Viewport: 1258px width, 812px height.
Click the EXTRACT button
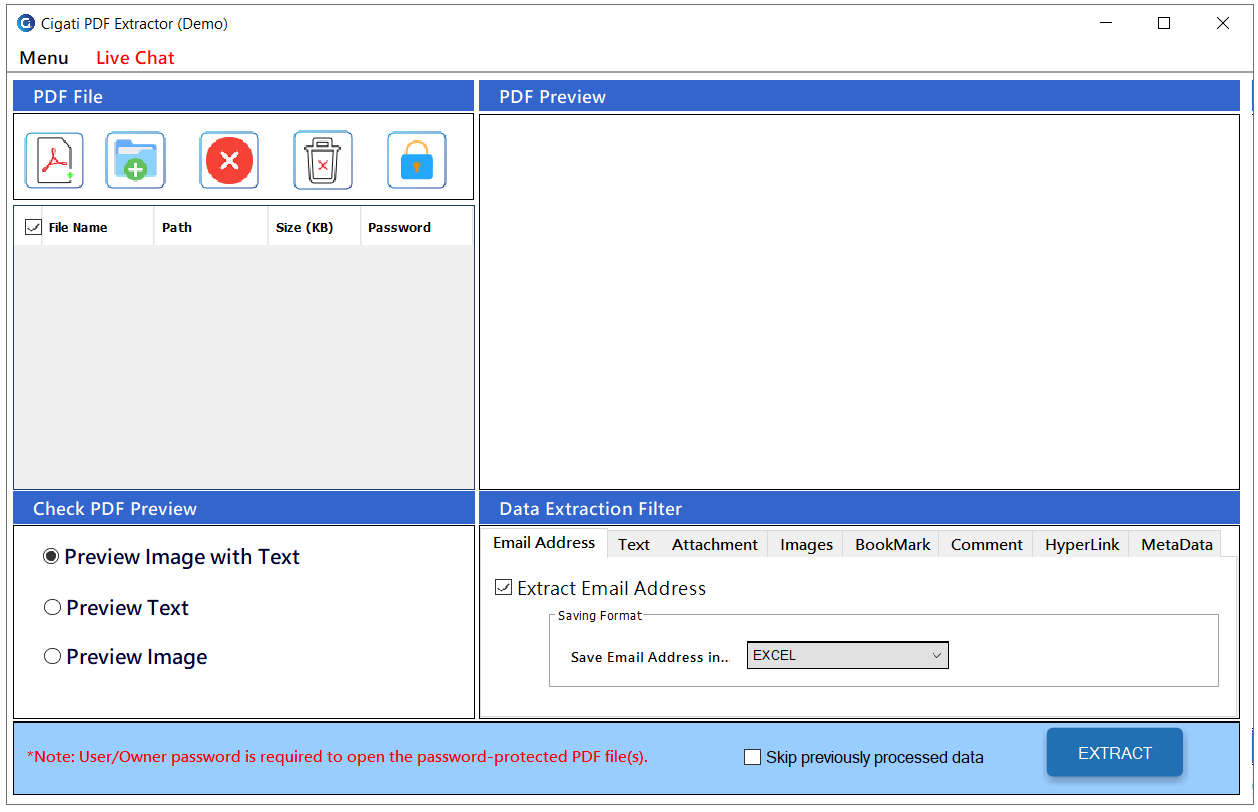click(1114, 752)
